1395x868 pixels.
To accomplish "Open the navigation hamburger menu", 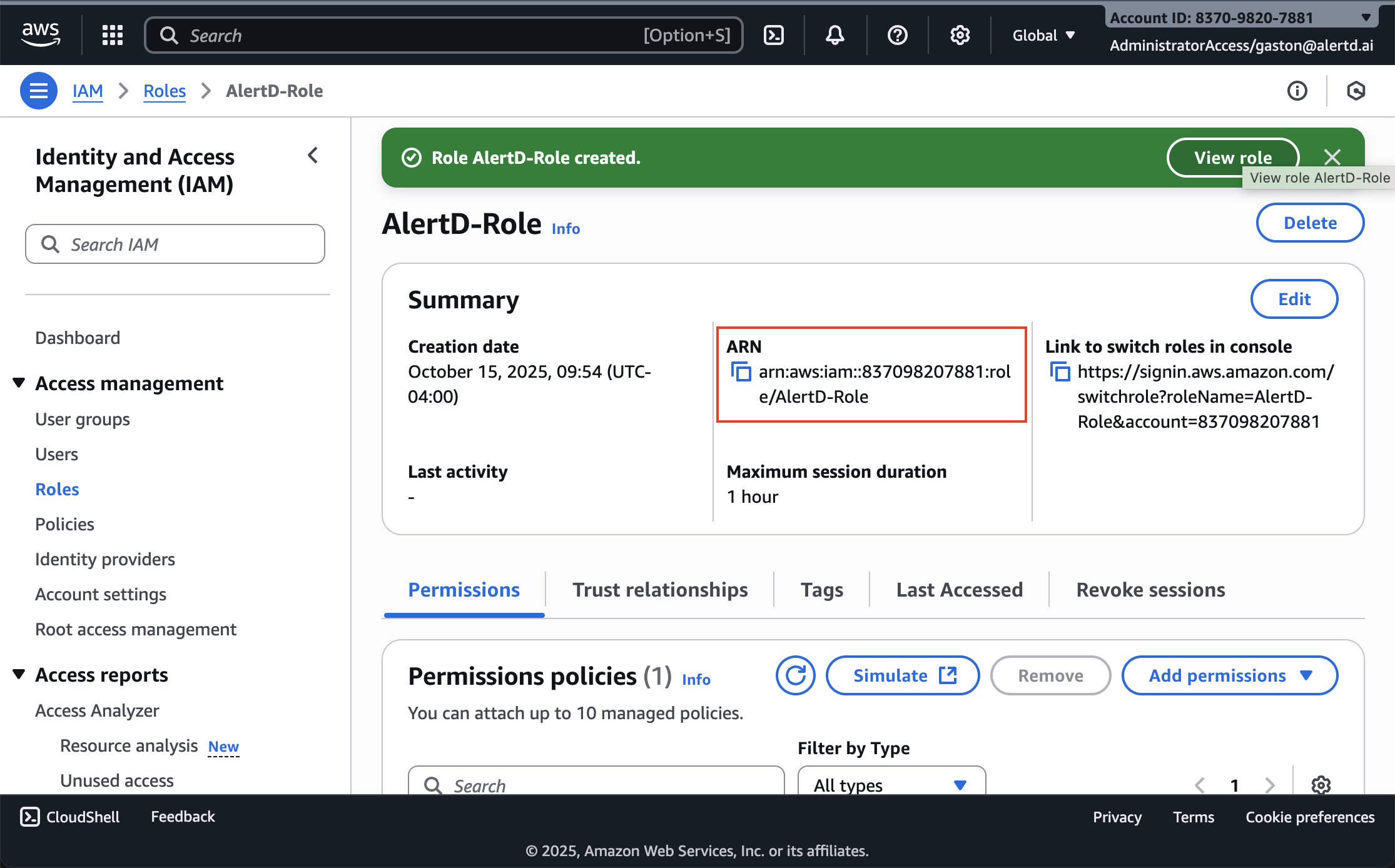I will click(x=38, y=91).
